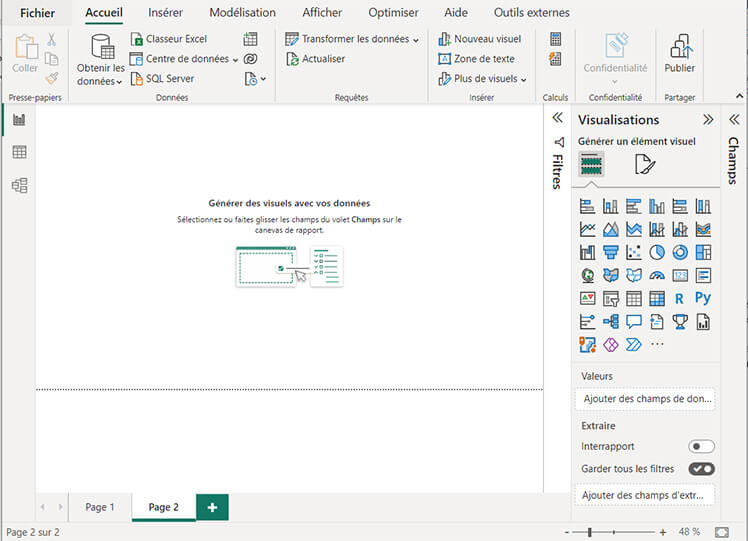The width and height of the screenshot is (748, 541).
Task: Click the Filtres pane funnel icon
Action: click(x=559, y=142)
